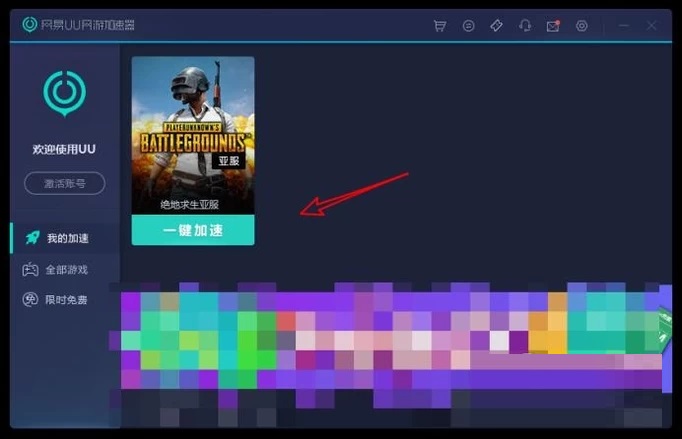Image resolution: width=682 pixels, height=439 pixels.
Task: Open the settings gear icon
Action: 582,26
